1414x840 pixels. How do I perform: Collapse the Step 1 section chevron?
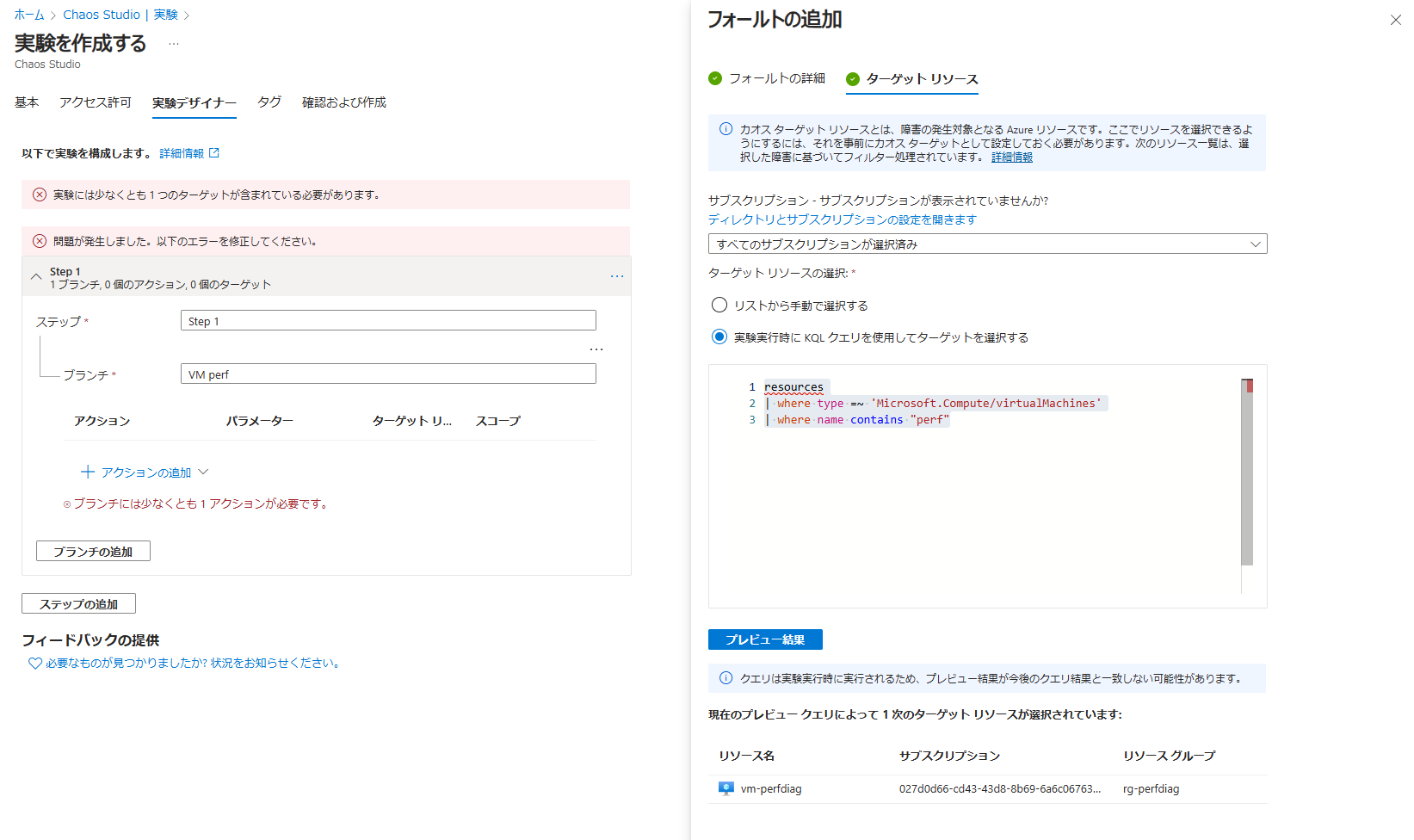[36, 277]
